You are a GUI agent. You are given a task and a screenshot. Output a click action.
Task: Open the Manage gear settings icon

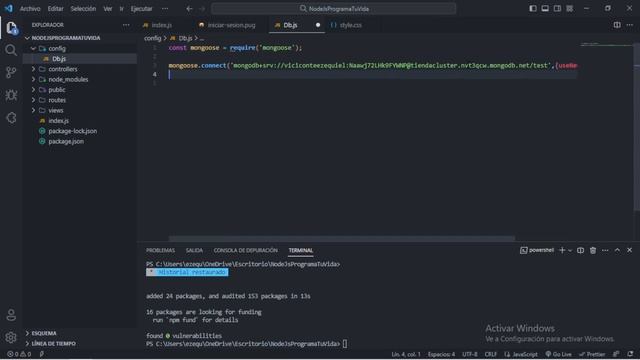click(11, 337)
